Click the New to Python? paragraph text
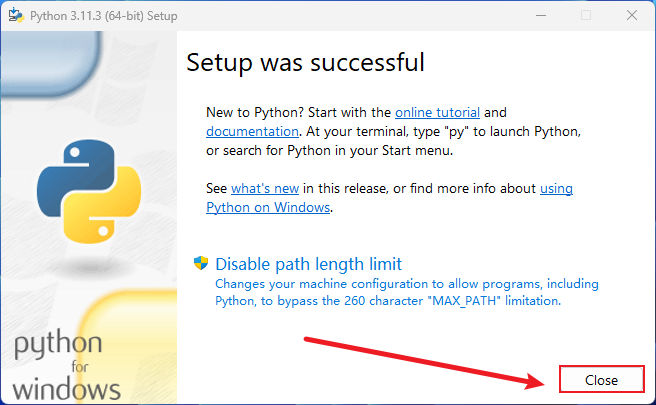Viewport: 656px width, 405px height. click(x=393, y=131)
